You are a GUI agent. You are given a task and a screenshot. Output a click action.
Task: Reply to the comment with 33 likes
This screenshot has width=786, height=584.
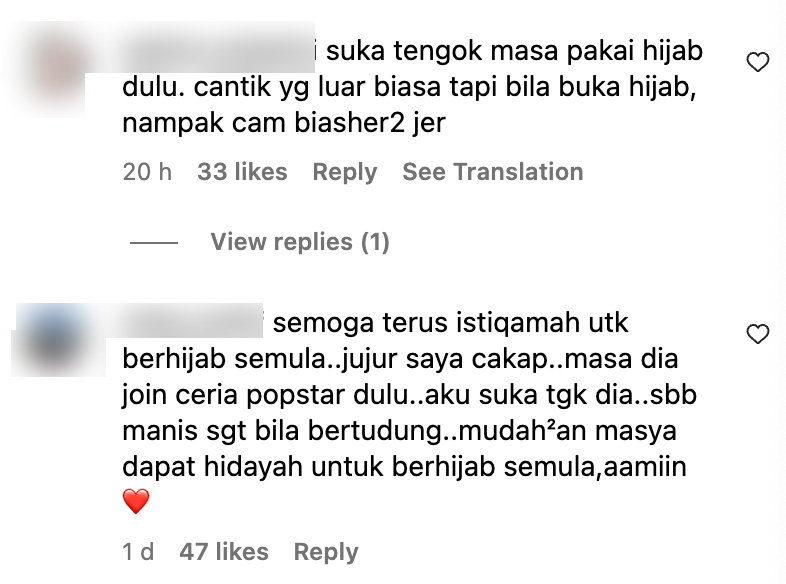[x=345, y=172]
